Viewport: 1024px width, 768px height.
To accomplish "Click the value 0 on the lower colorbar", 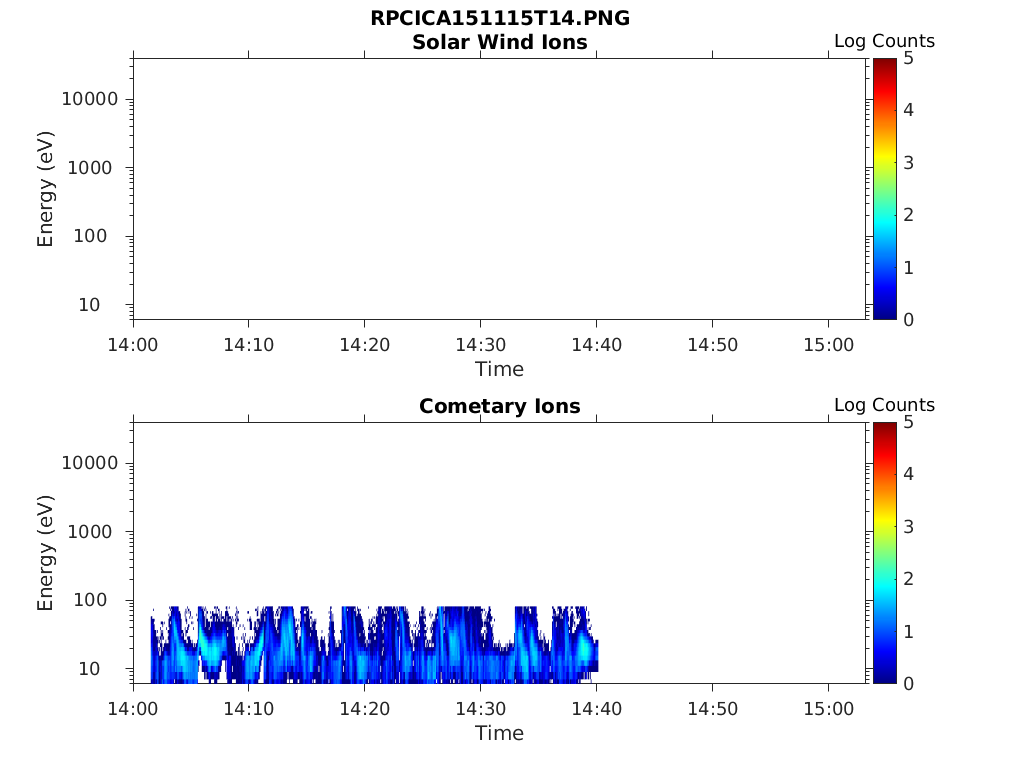I will pos(908,684).
